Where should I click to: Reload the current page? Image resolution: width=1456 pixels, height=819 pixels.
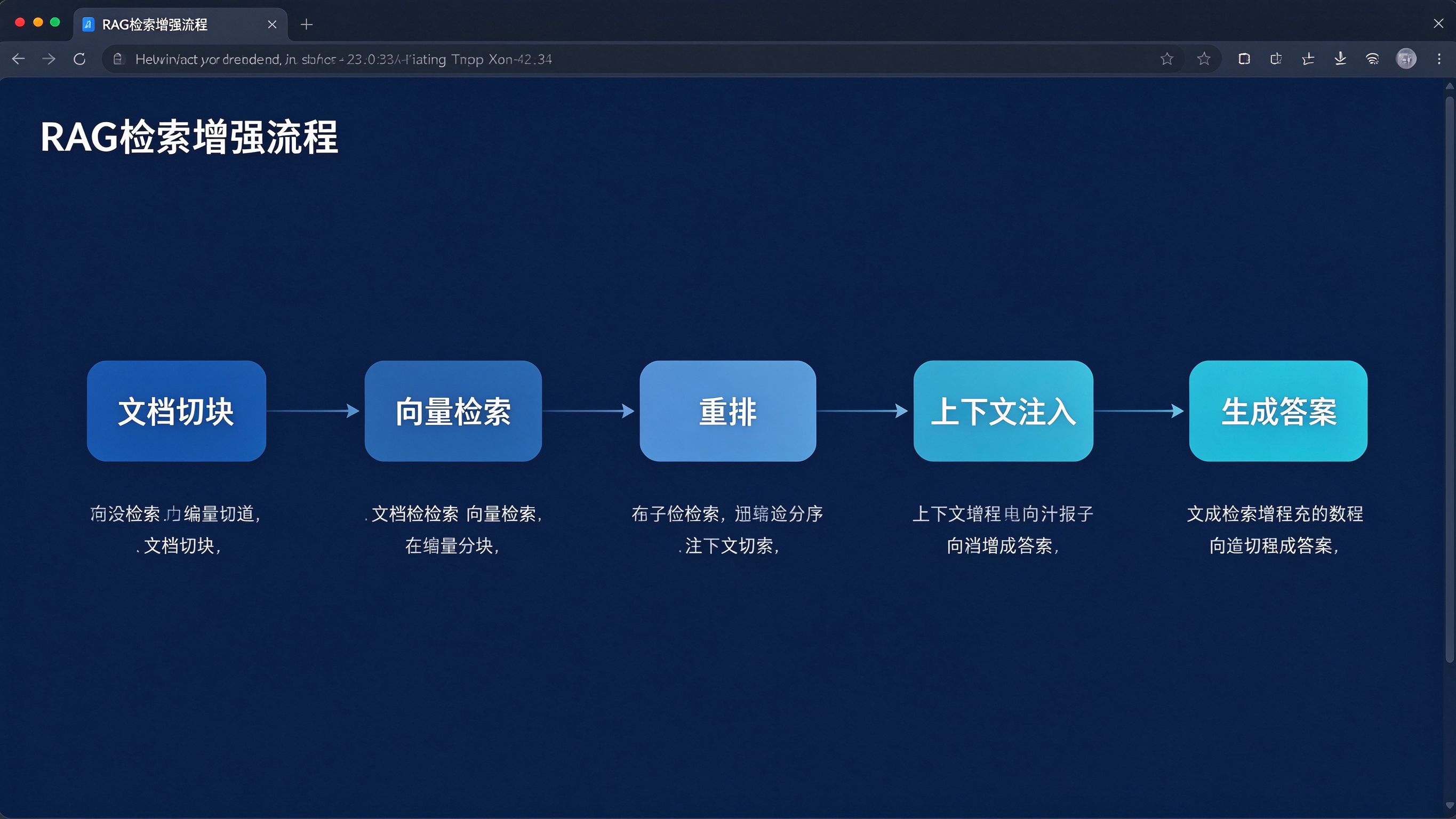(x=79, y=59)
